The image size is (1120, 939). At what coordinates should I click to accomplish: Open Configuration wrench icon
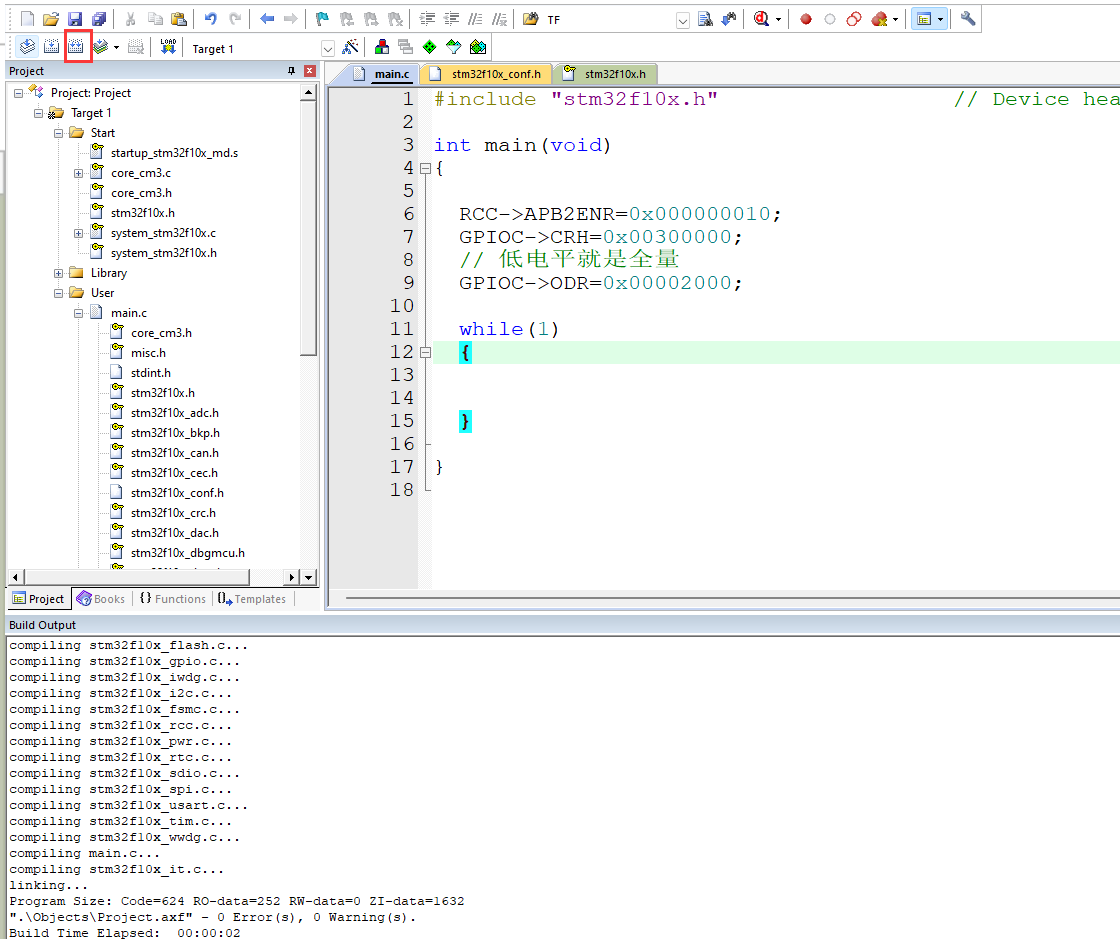(968, 19)
